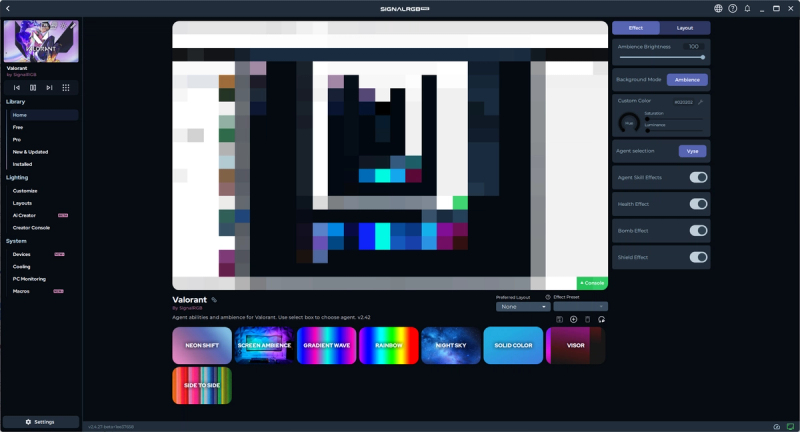
Task: Open the language globe icon
Action: coord(718,8)
